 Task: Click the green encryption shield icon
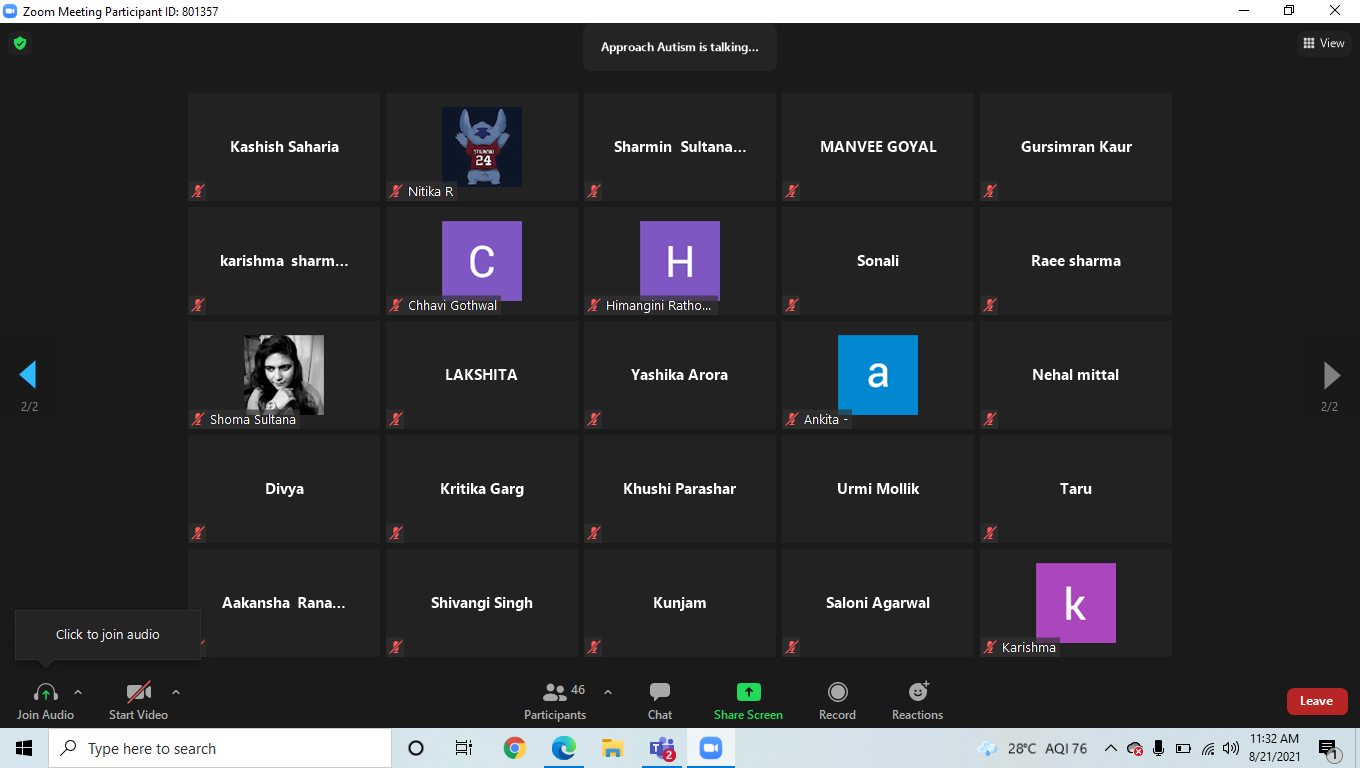click(x=19, y=43)
